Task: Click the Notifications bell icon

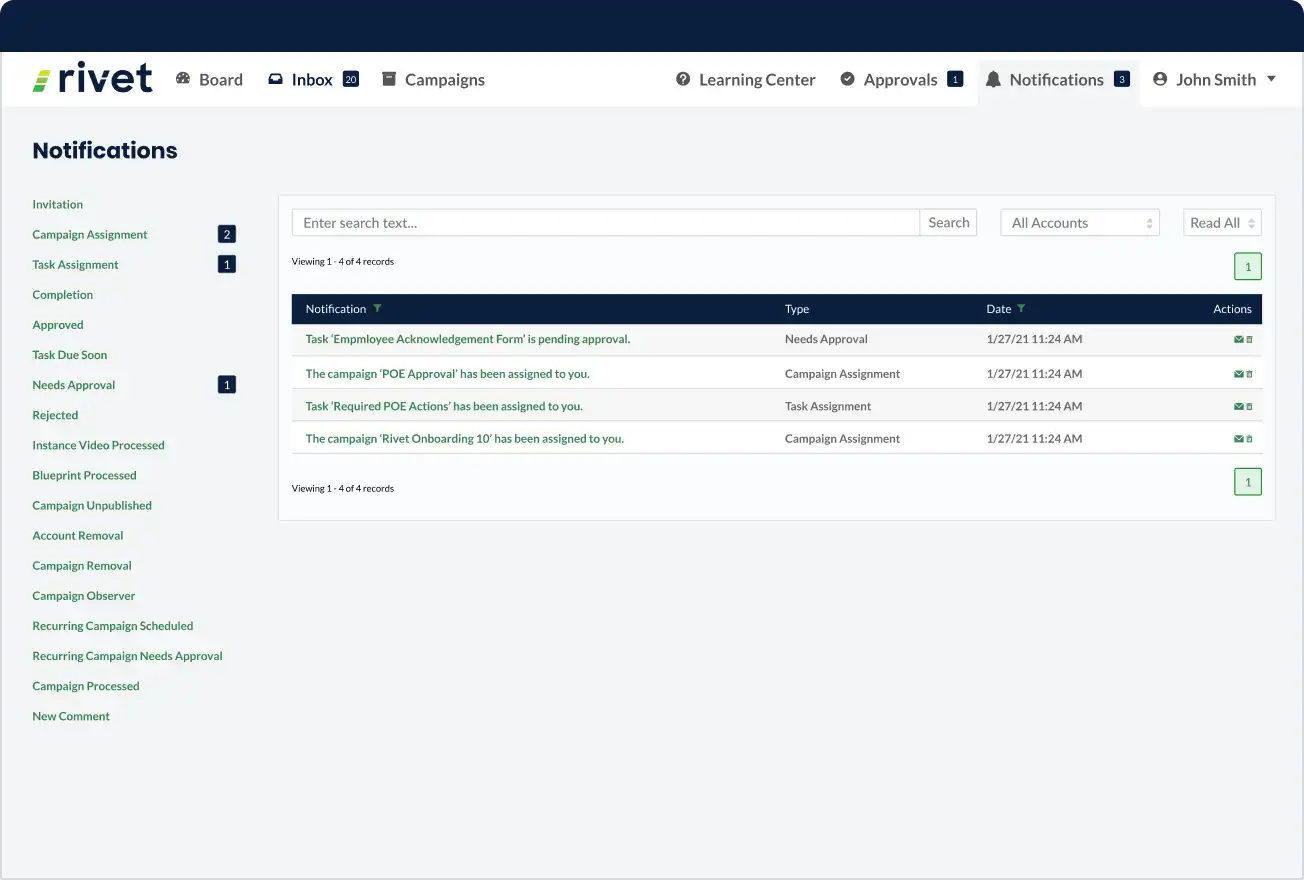Action: 993,79
